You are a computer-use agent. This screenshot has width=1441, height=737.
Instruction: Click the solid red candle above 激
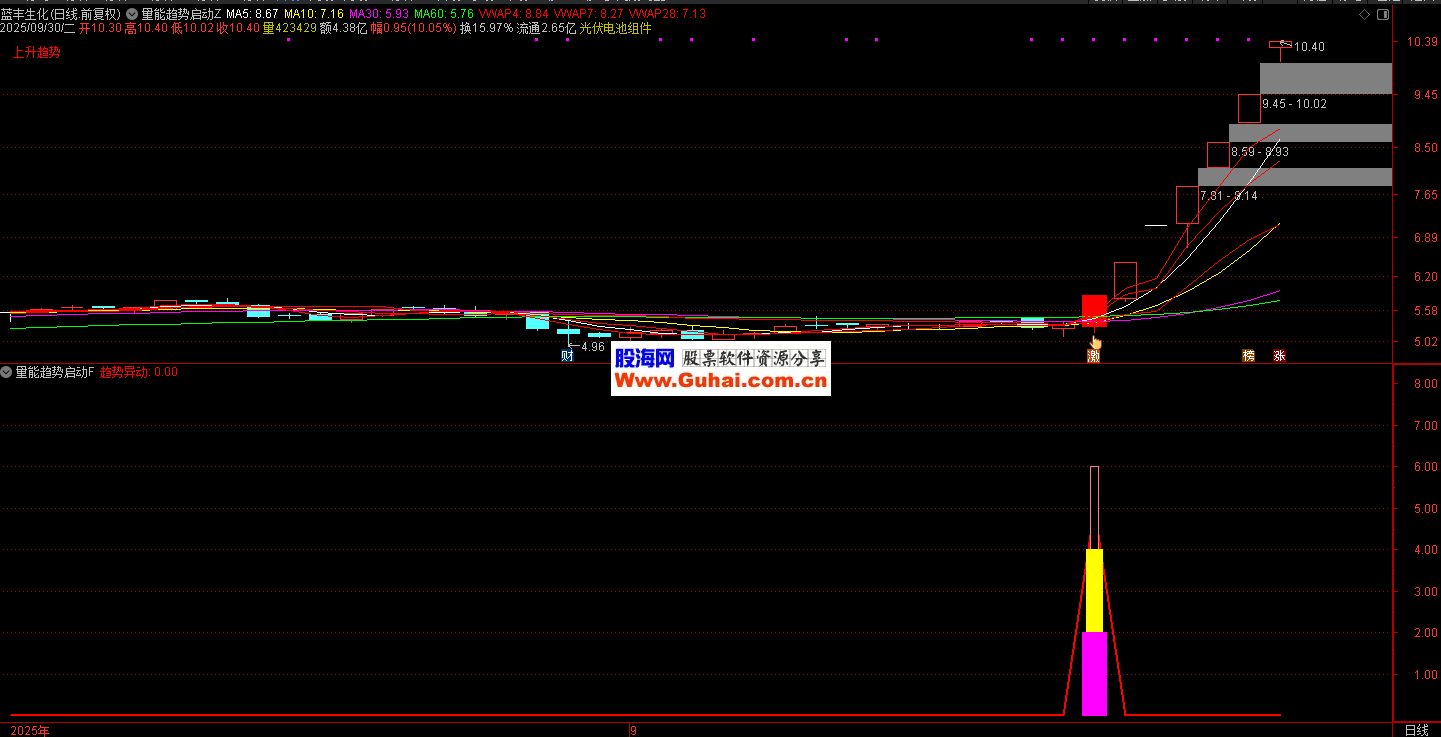coord(1094,310)
